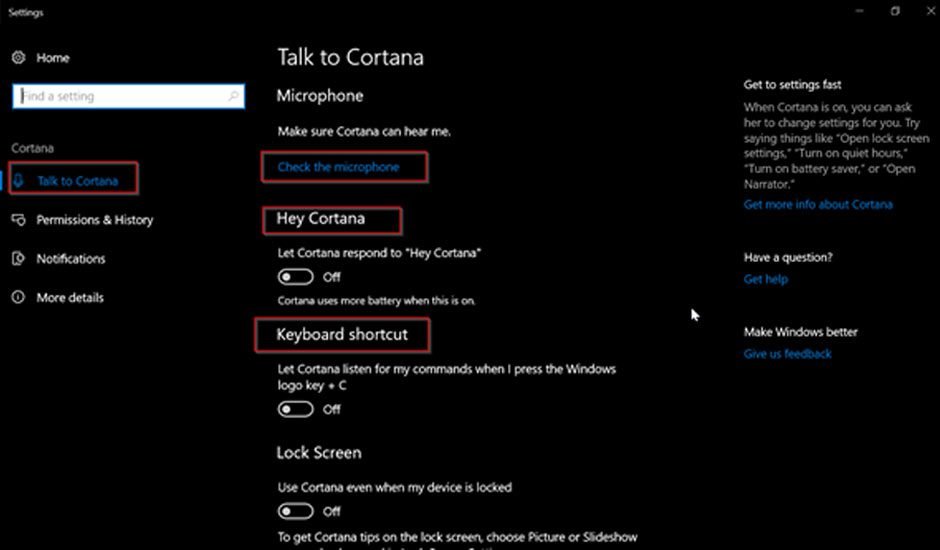Click Have a question? text

[788, 257]
